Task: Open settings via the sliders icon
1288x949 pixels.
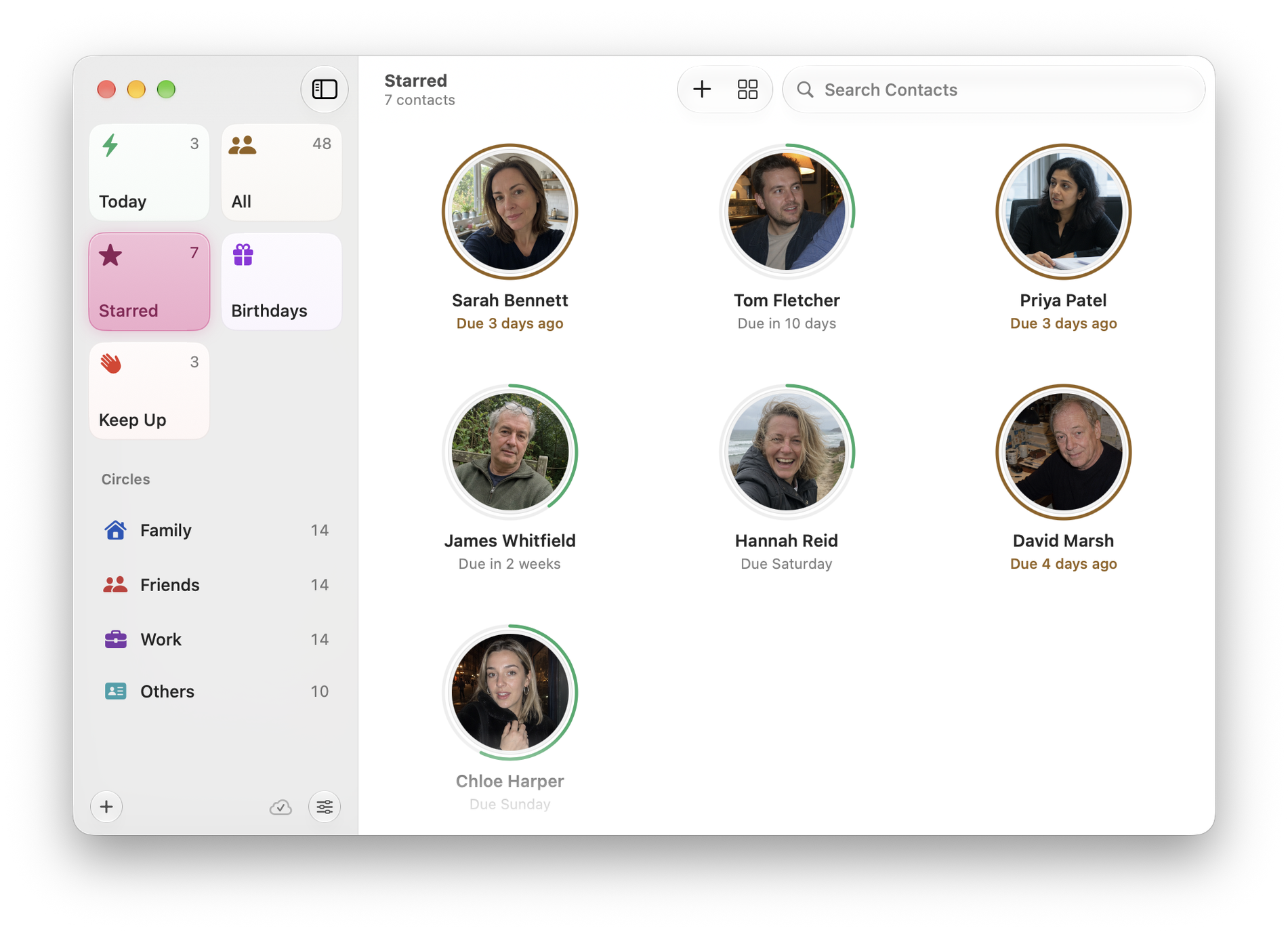Action: click(325, 807)
